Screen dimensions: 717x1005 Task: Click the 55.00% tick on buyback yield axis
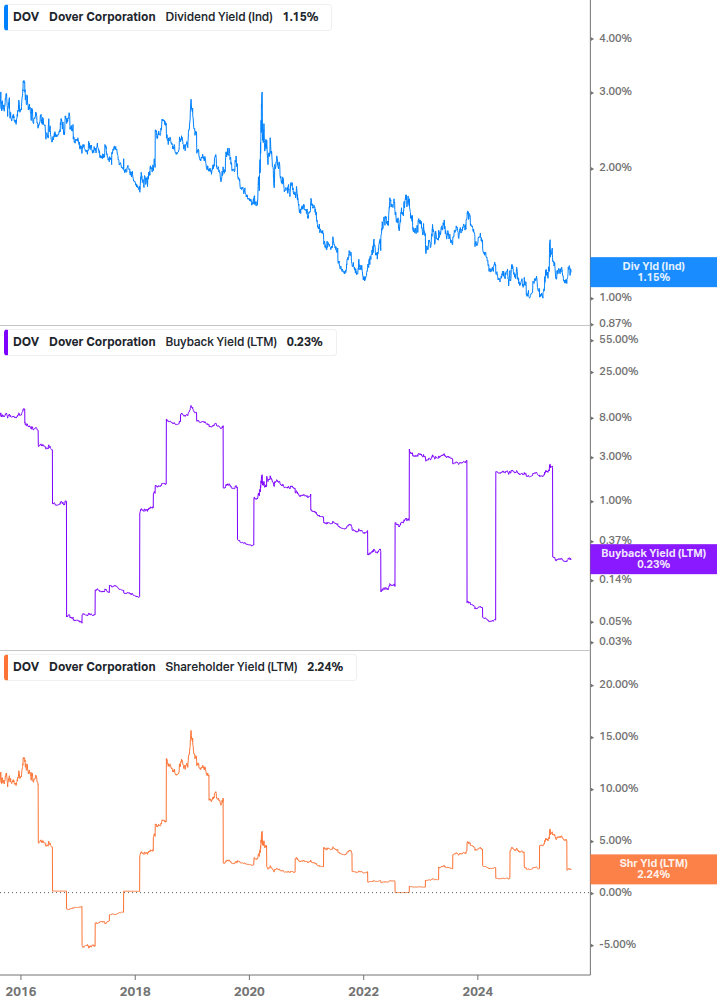pos(618,340)
